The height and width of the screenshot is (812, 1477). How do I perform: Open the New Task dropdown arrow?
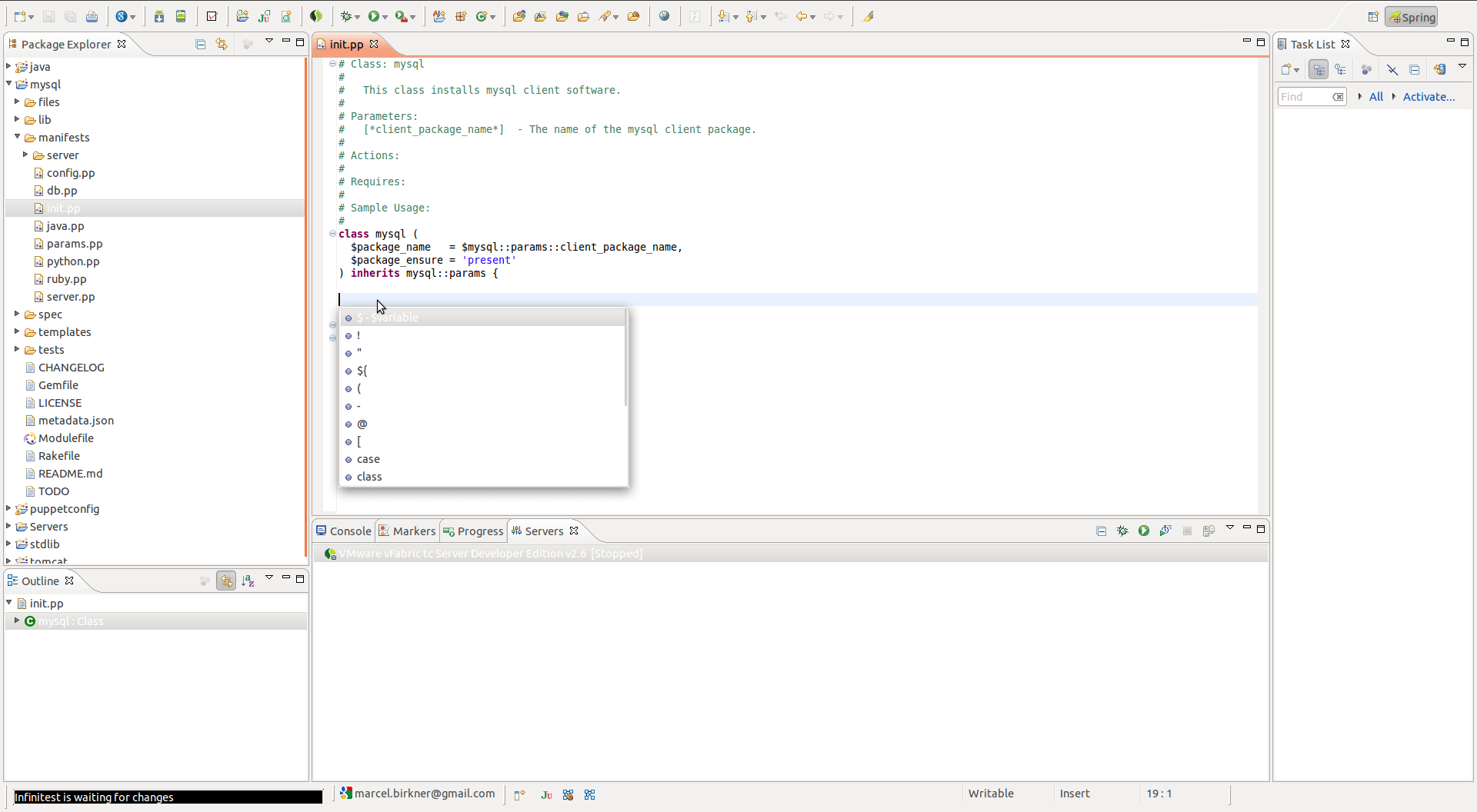(1297, 70)
